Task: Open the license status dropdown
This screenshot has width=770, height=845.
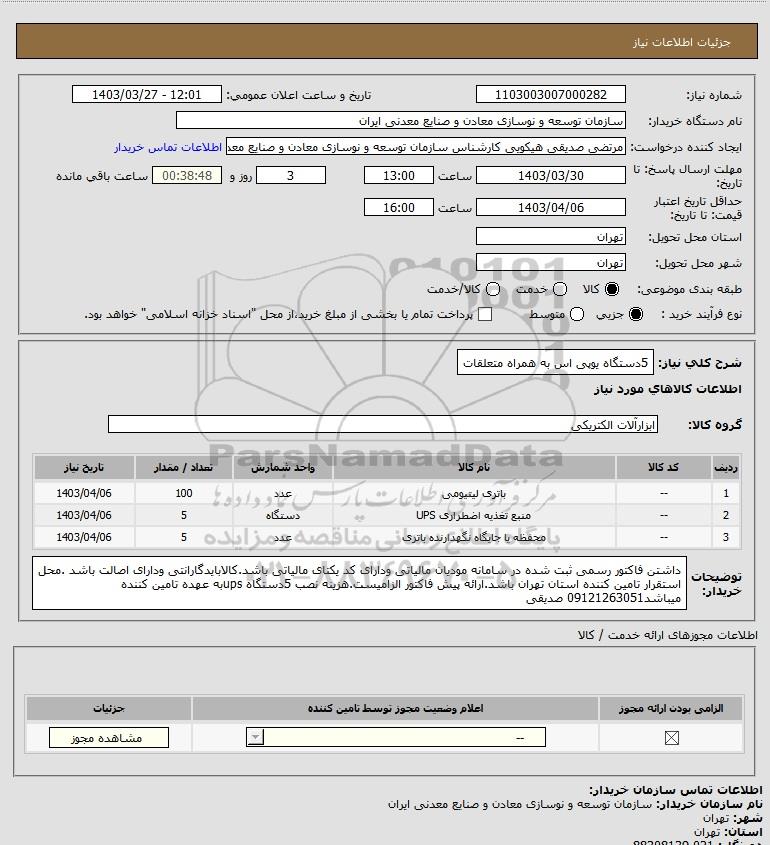Action: coord(396,737)
